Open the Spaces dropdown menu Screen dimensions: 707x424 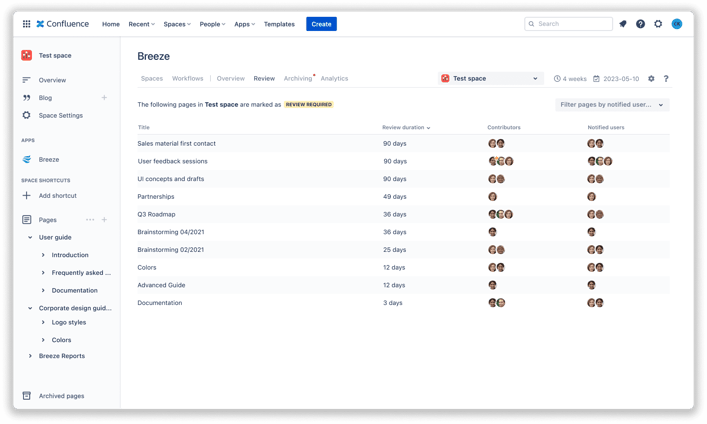(177, 24)
